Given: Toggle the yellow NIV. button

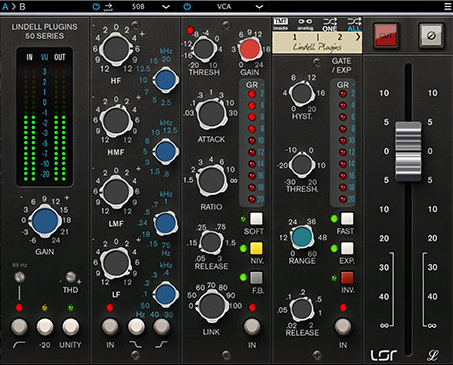Looking at the screenshot, I should [256, 248].
